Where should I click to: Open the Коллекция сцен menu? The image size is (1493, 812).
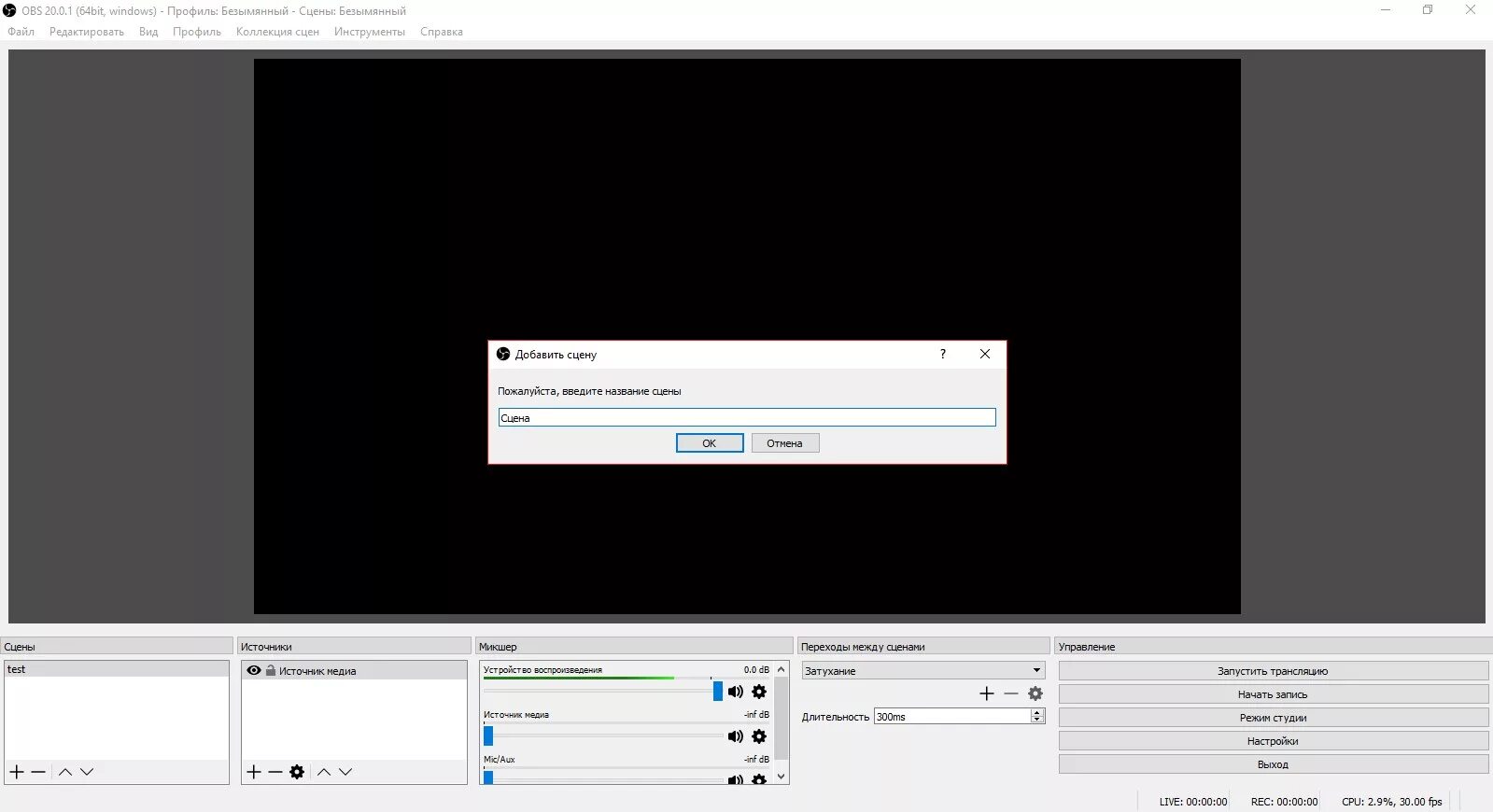point(277,32)
